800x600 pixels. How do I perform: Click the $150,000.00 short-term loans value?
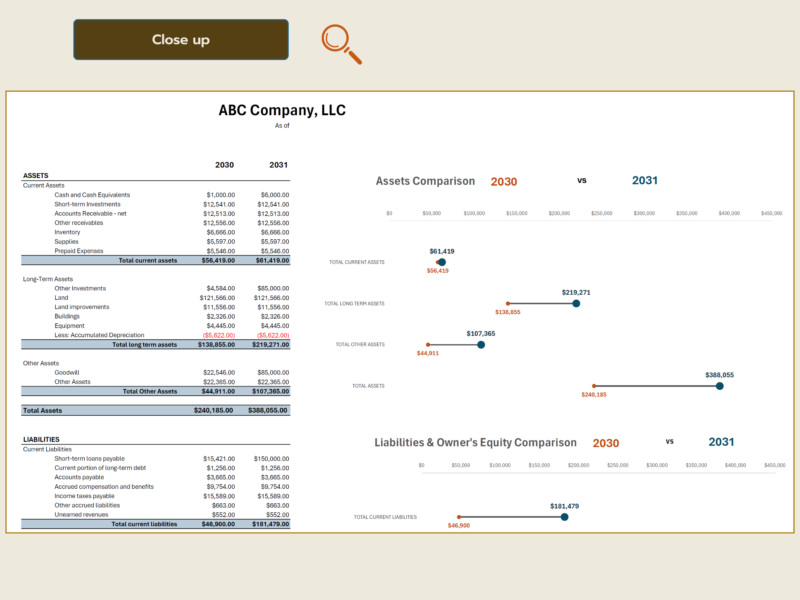tap(271, 459)
